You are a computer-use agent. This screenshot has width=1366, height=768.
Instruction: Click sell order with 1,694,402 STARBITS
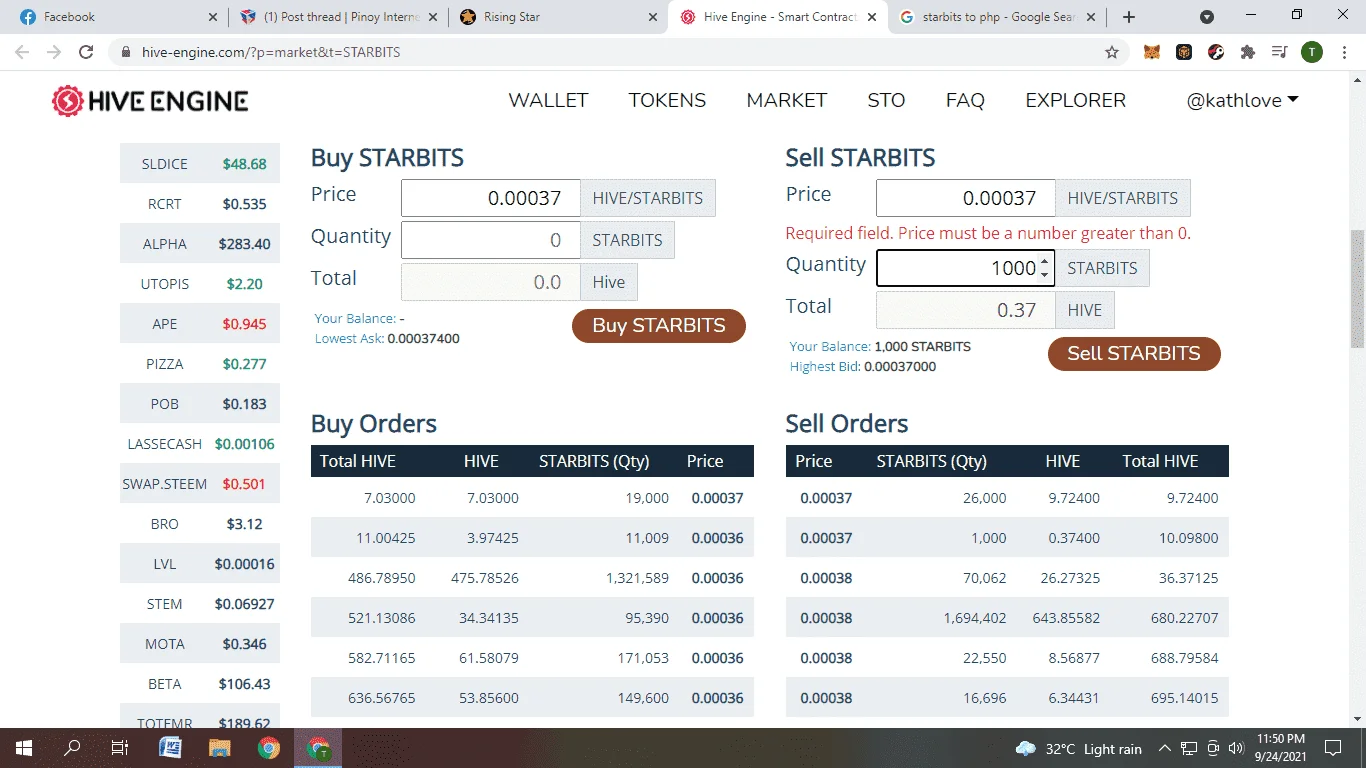point(1007,618)
